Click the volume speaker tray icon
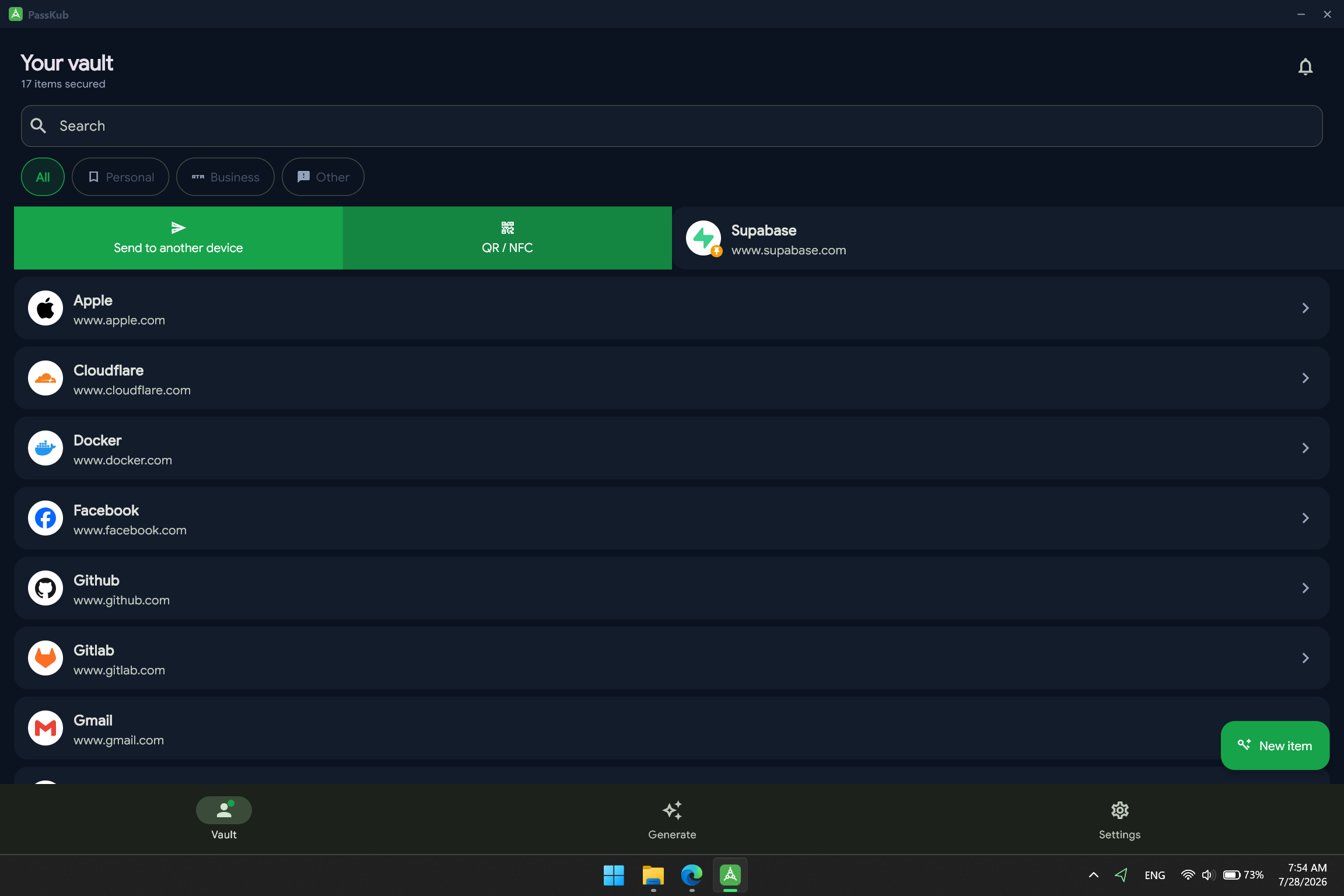 coord(1208,875)
